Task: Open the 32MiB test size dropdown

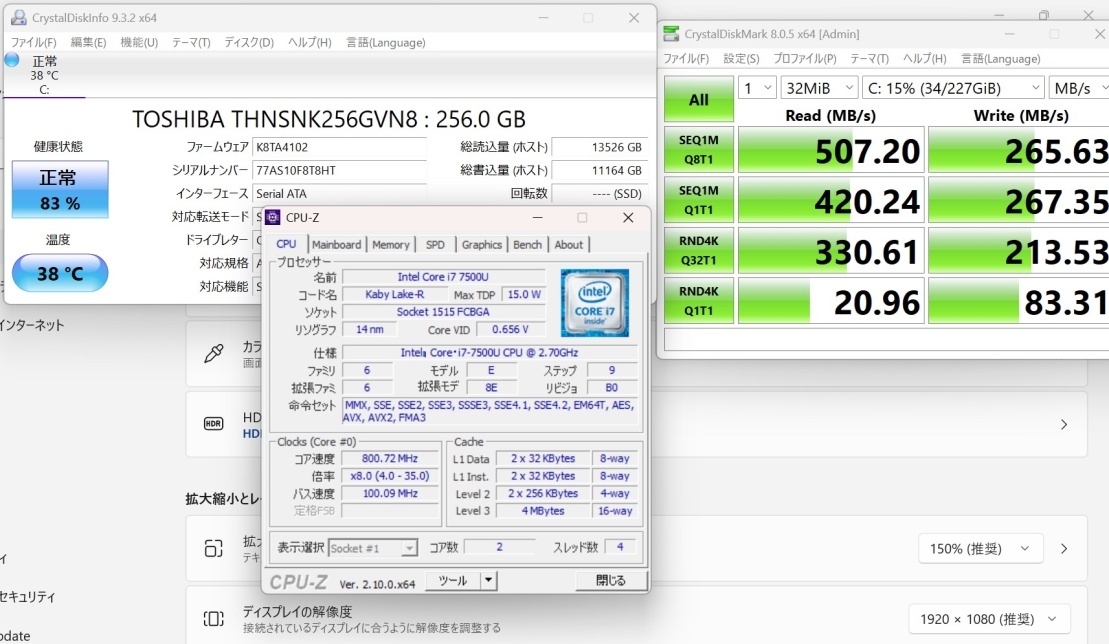Action: click(x=819, y=88)
